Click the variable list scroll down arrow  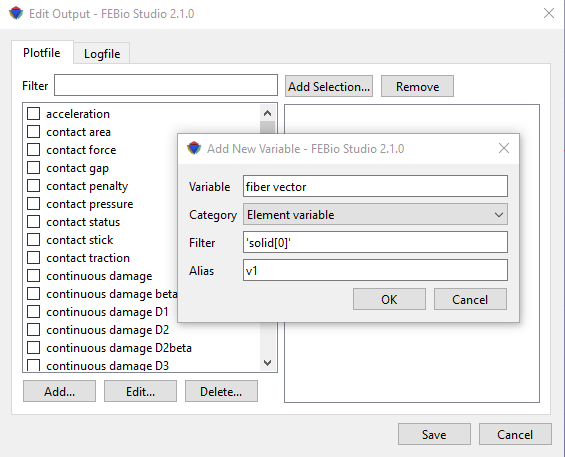(x=267, y=363)
